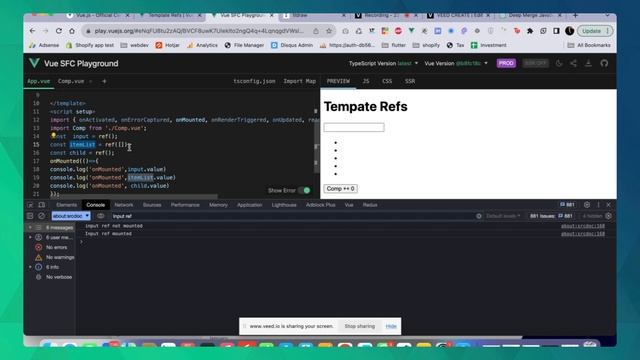Open the about:srcdoc context dropdown
Screen dimensions: 640x360
71,216
